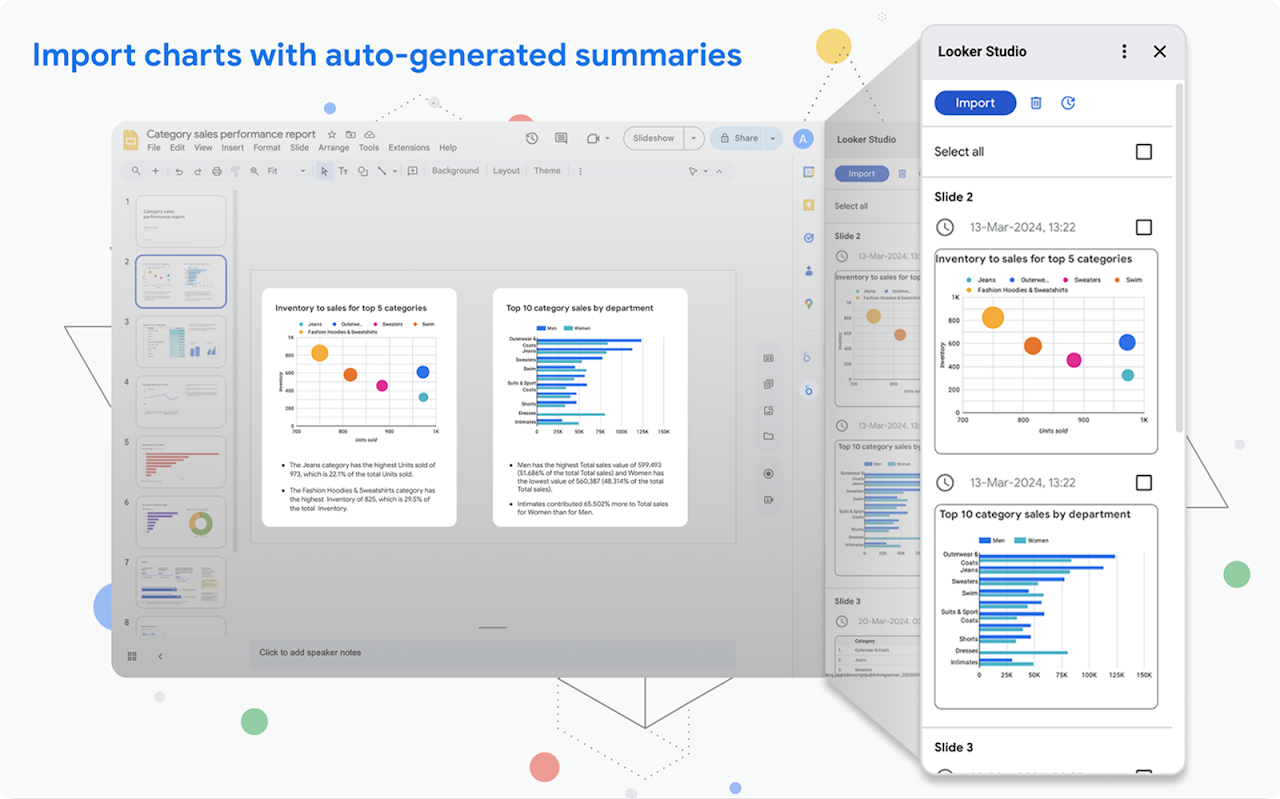
Task: Check the box for Inventory to sales chart
Action: 1144,228
